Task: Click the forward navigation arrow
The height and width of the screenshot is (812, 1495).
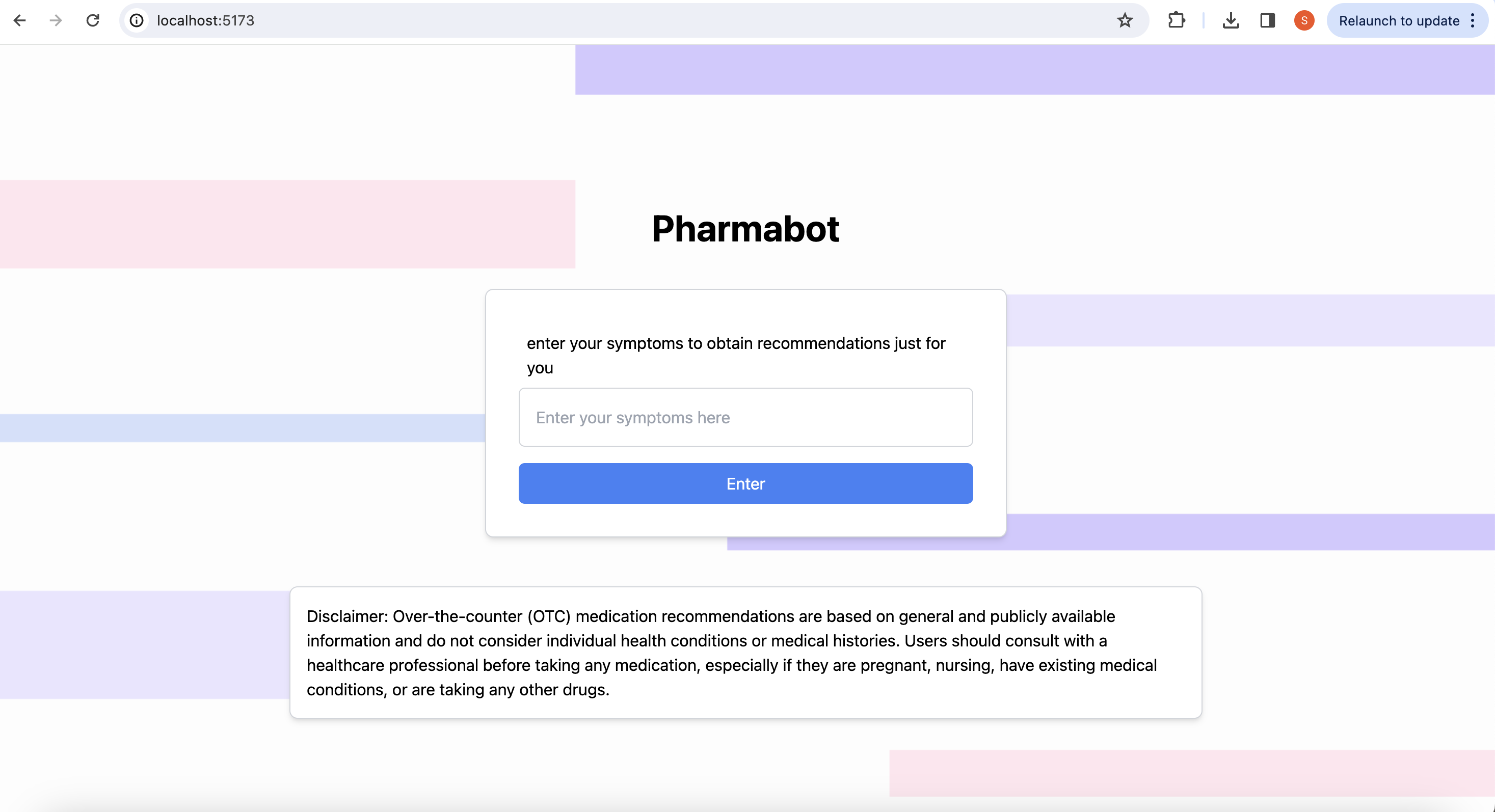Action: [x=56, y=20]
